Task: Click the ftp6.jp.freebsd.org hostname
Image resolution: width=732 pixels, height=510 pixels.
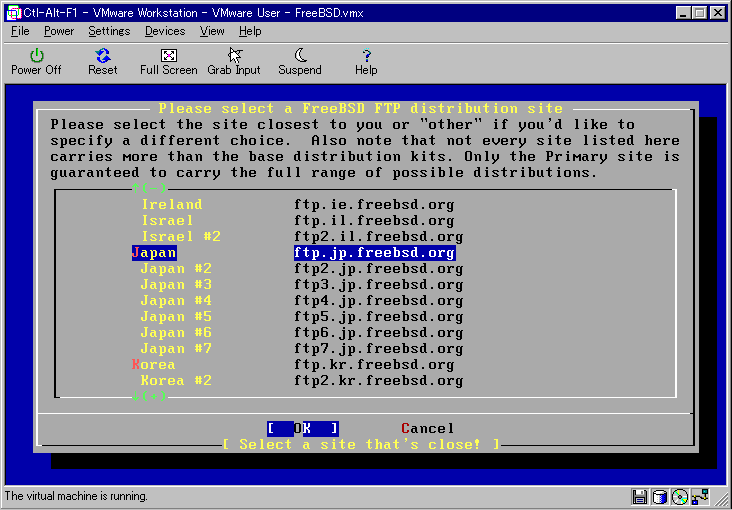Action: pos(379,333)
